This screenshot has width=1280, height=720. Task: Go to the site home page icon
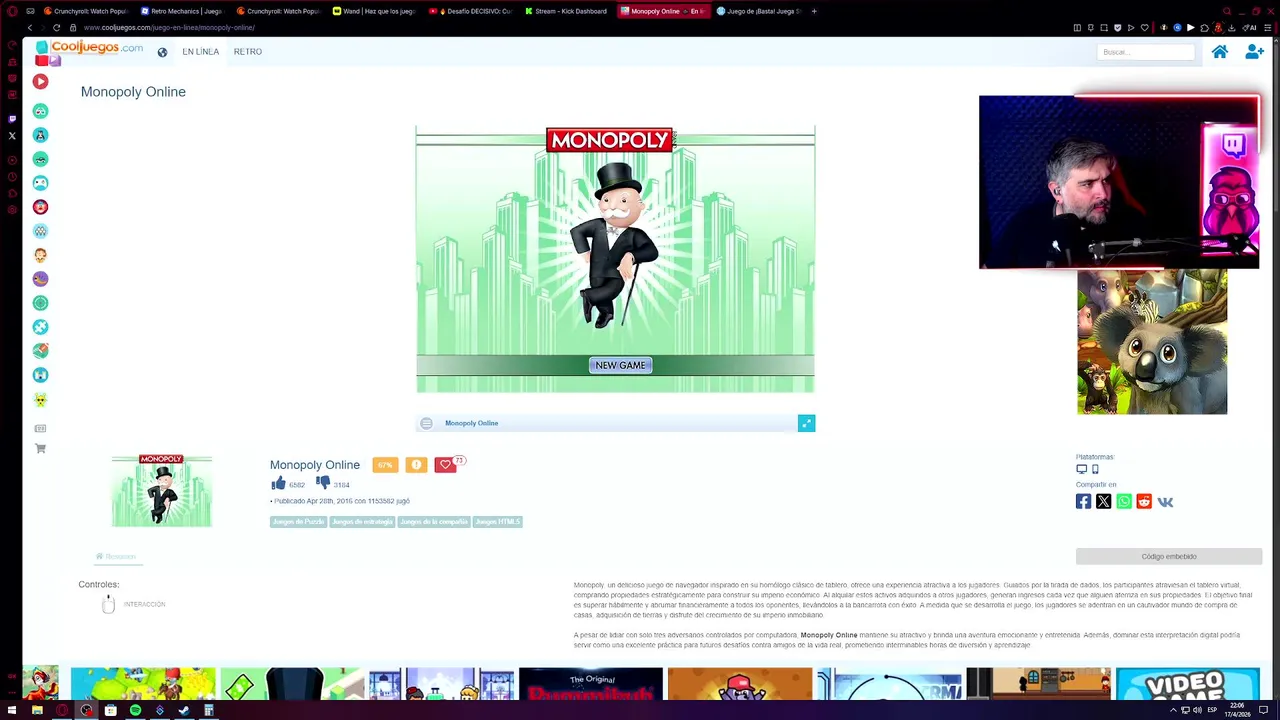click(x=1220, y=52)
